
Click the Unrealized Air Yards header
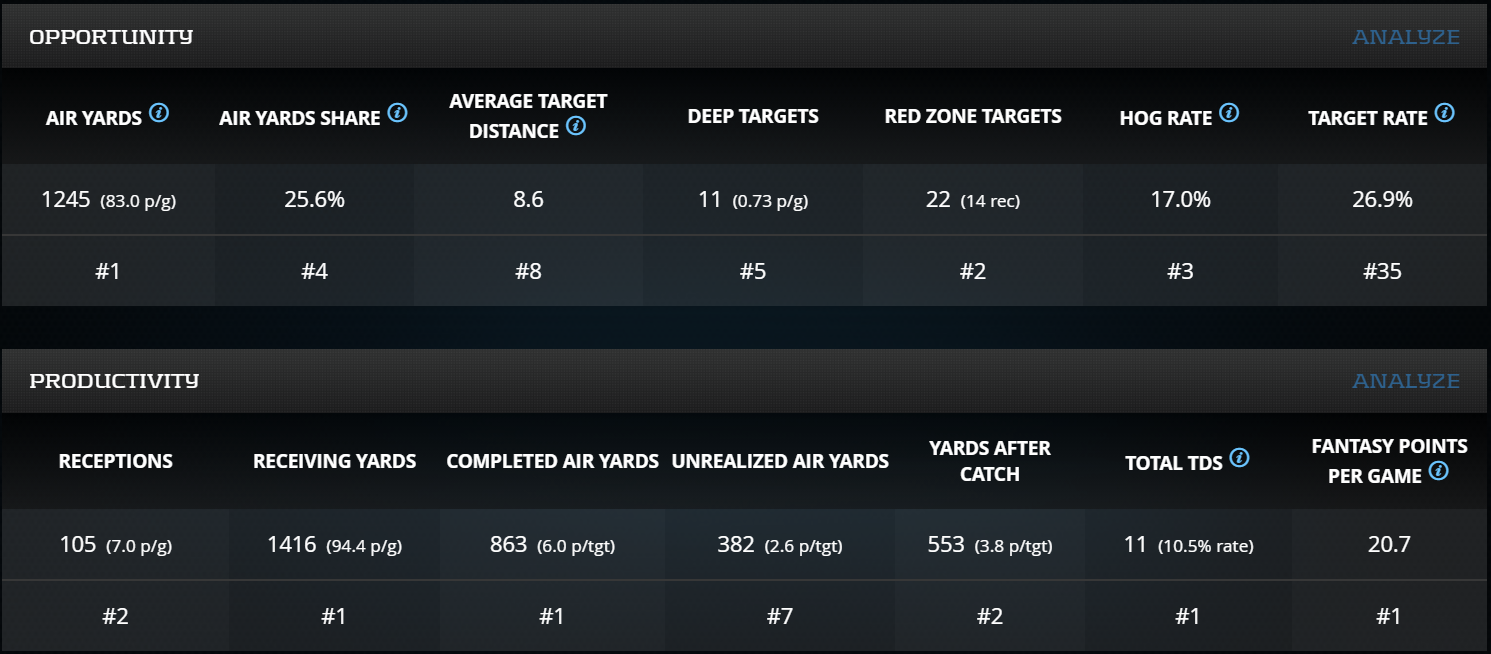[780, 462]
